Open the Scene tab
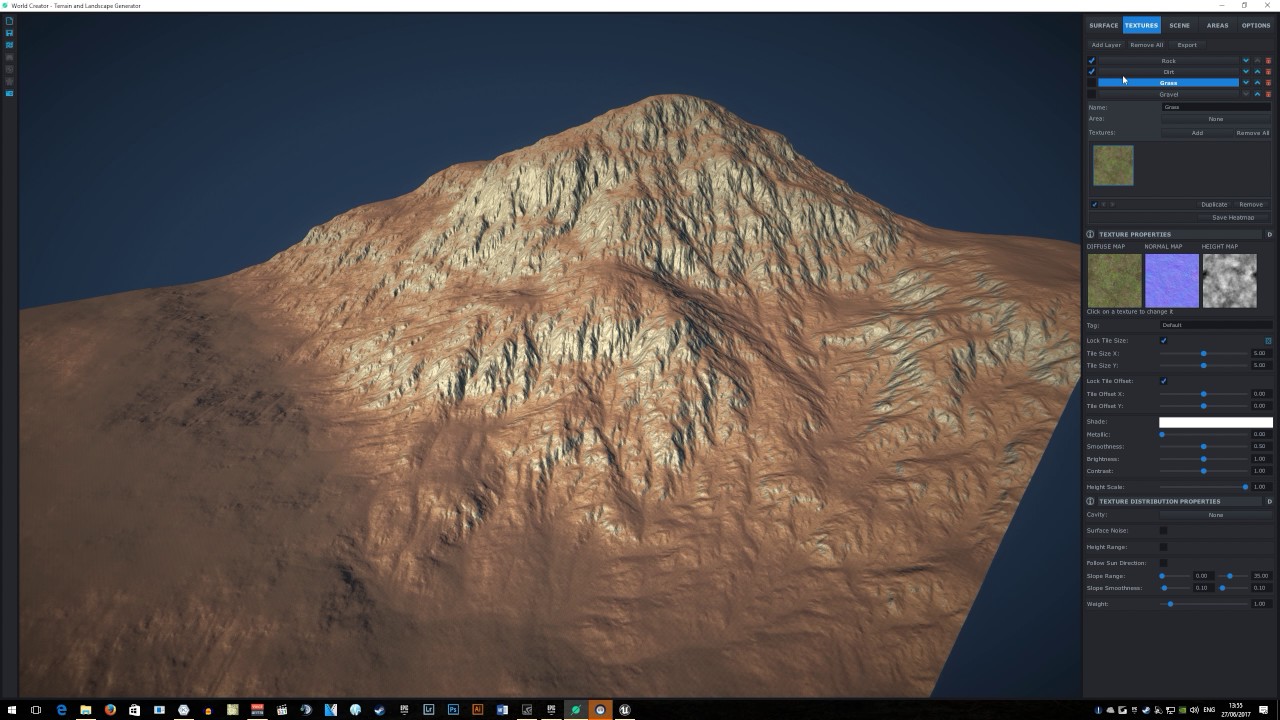This screenshot has height=720, width=1280. (x=1180, y=25)
